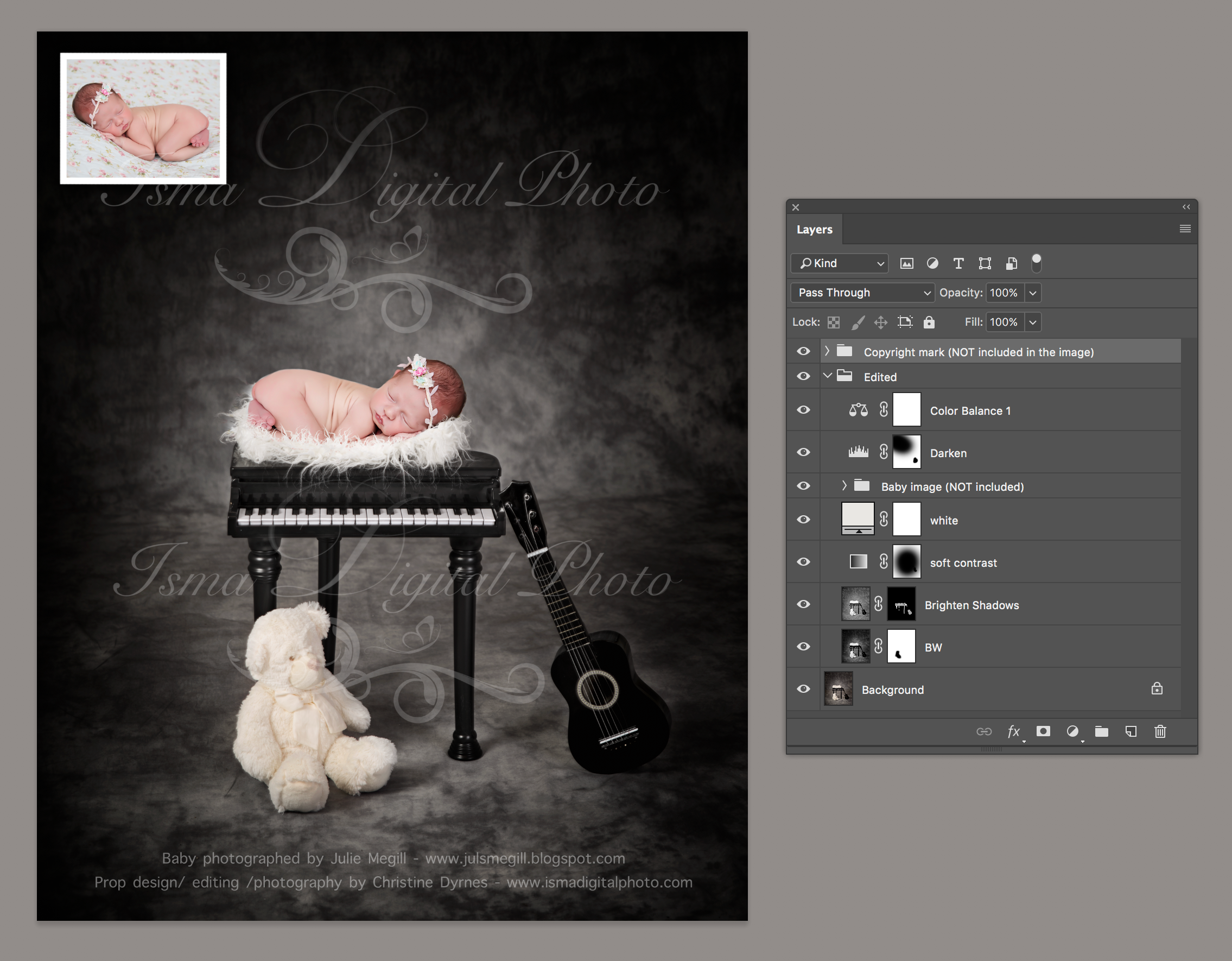Hide the Brighten Shadows layer
This screenshot has width=1232, height=961.
point(803,604)
